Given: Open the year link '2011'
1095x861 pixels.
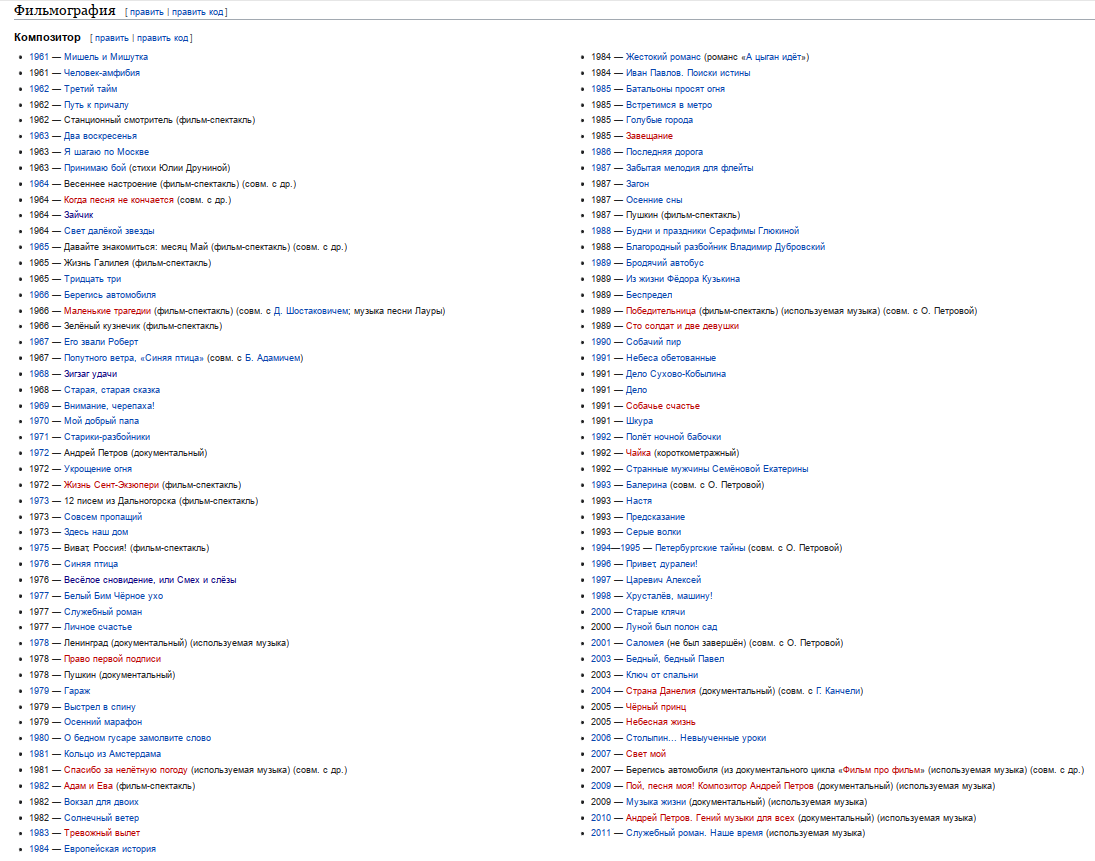Looking at the screenshot, I should click(601, 833).
